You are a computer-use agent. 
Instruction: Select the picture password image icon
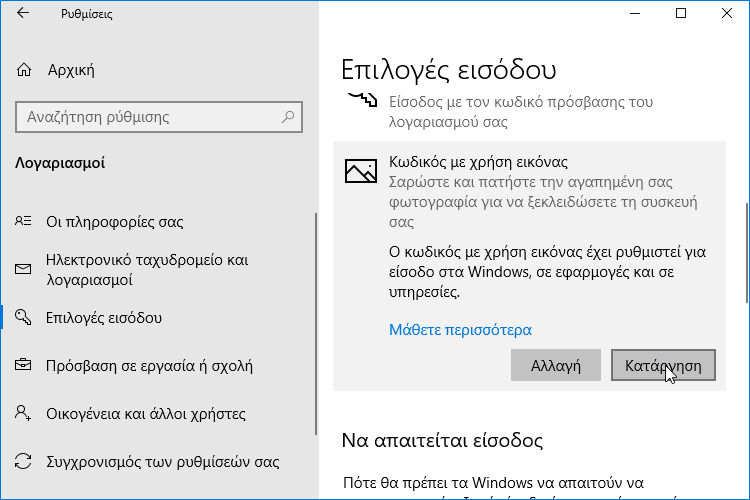click(x=361, y=171)
